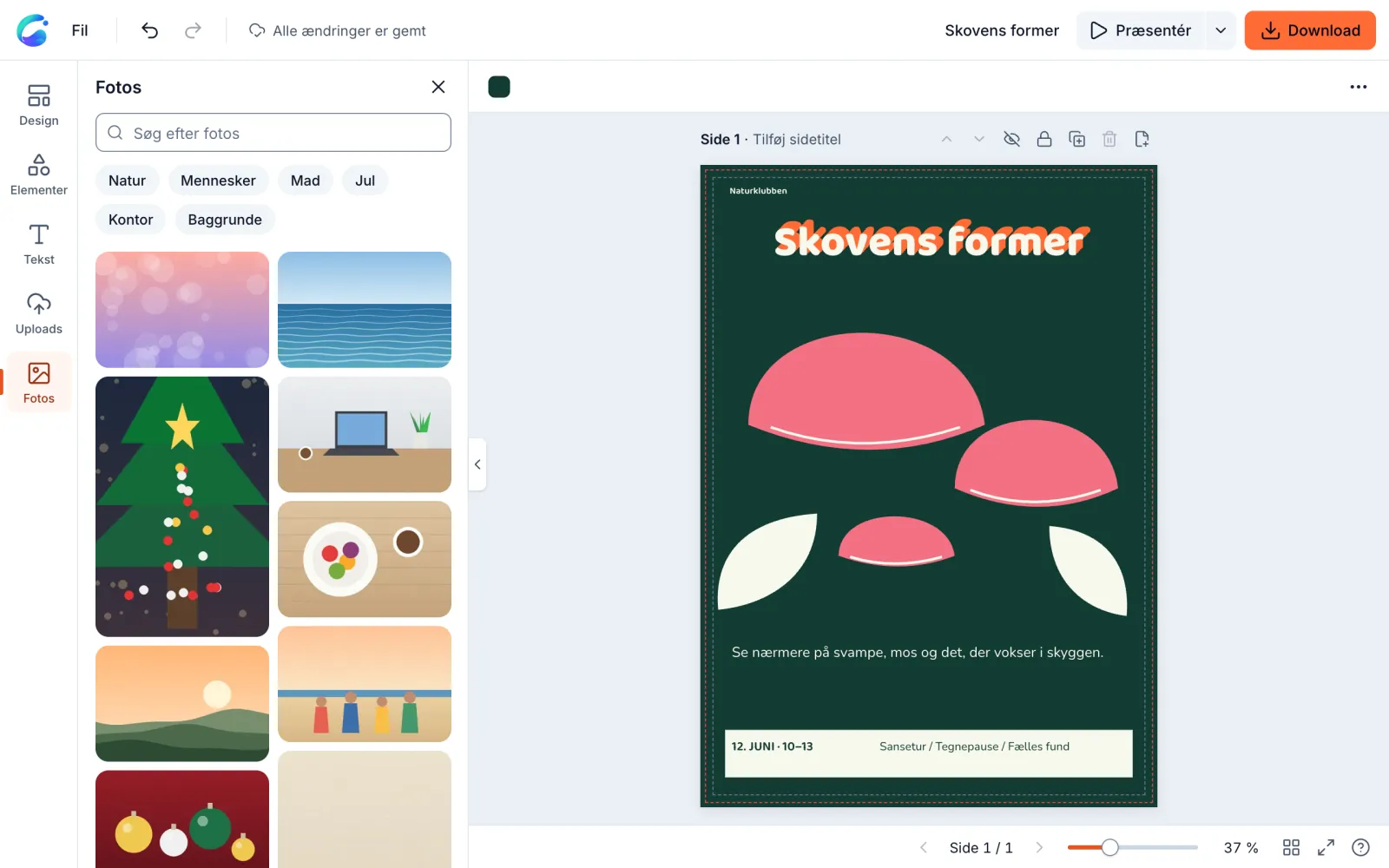Add a new page icon
This screenshot has width=1389, height=868.
tap(1142, 139)
